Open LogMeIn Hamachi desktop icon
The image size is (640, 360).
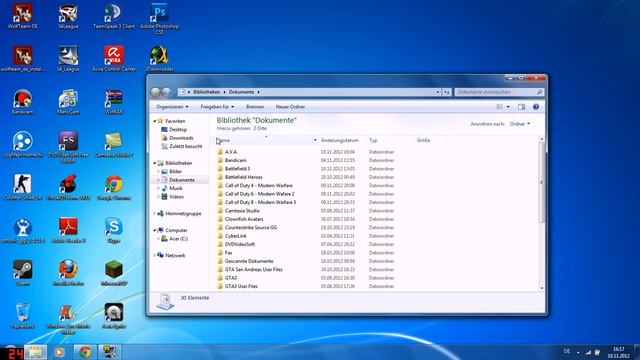[x=22, y=145]
